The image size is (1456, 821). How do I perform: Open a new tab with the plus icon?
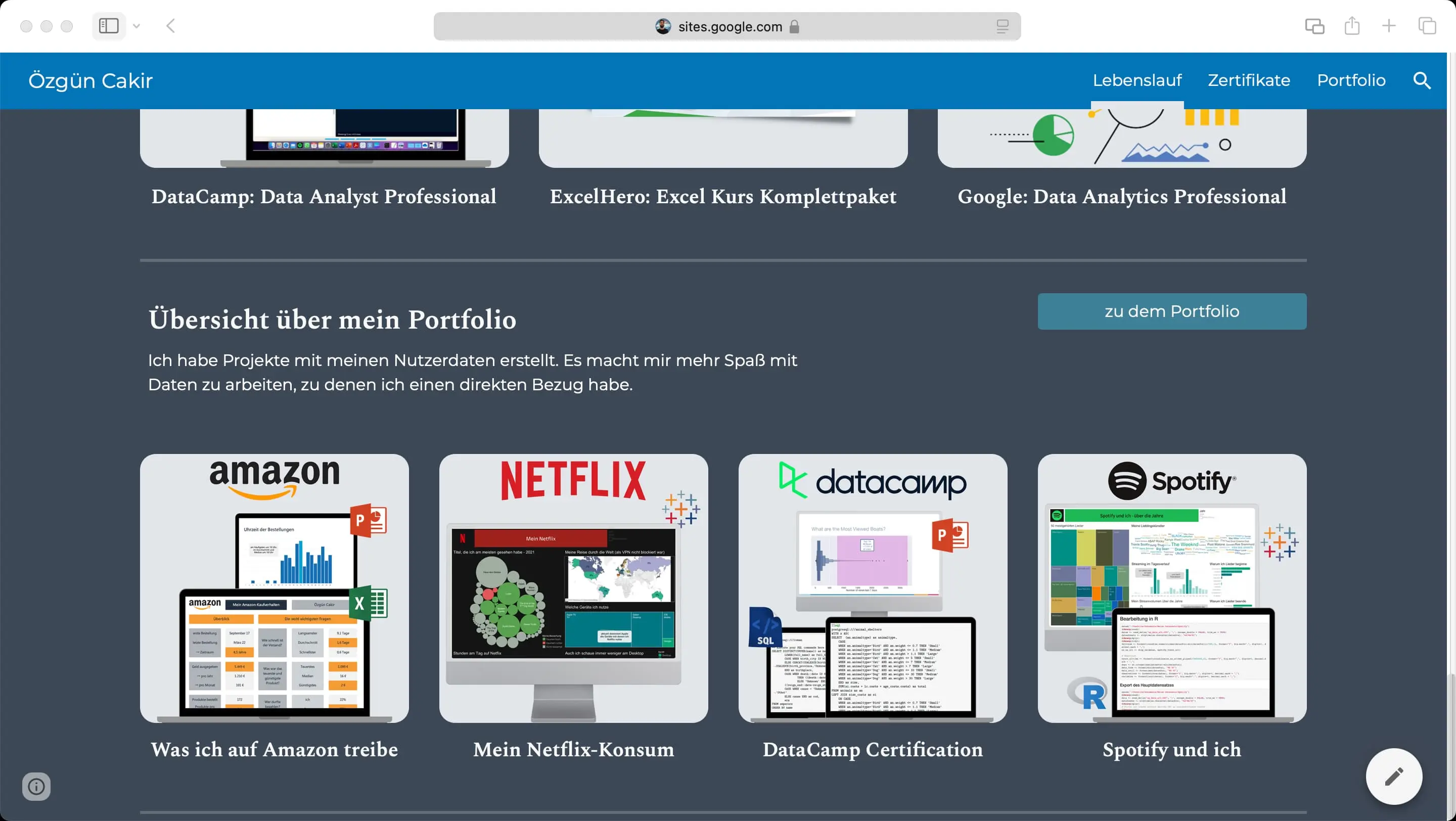1389,26
